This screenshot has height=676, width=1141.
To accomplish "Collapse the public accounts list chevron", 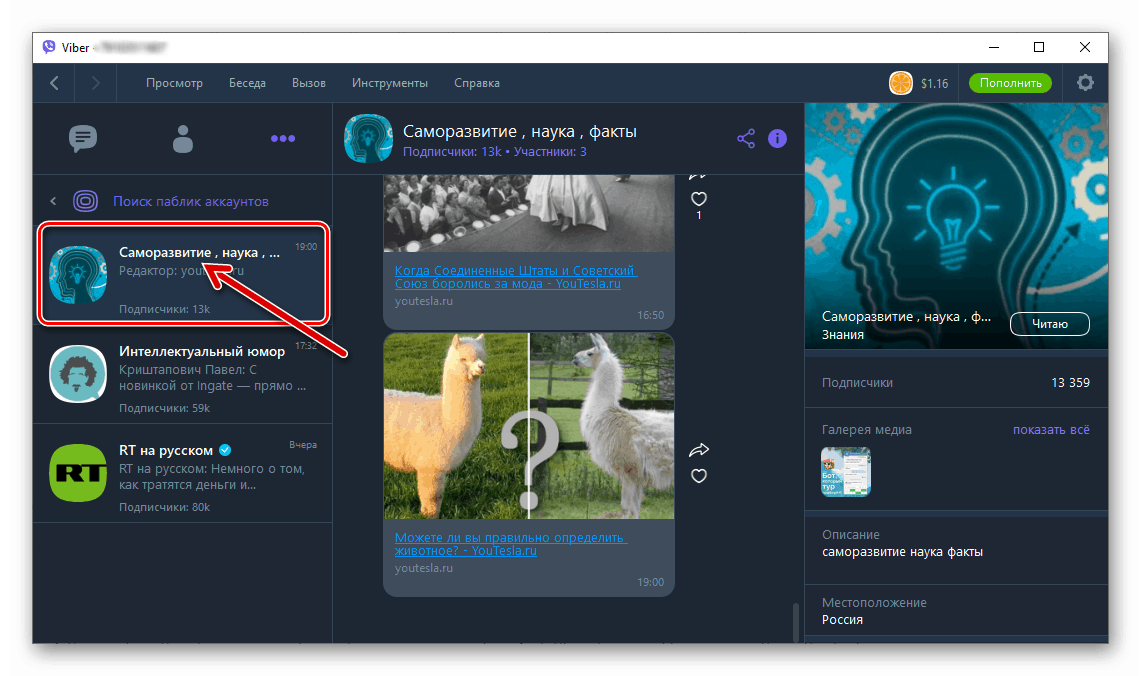I will [x=53, y=200].
